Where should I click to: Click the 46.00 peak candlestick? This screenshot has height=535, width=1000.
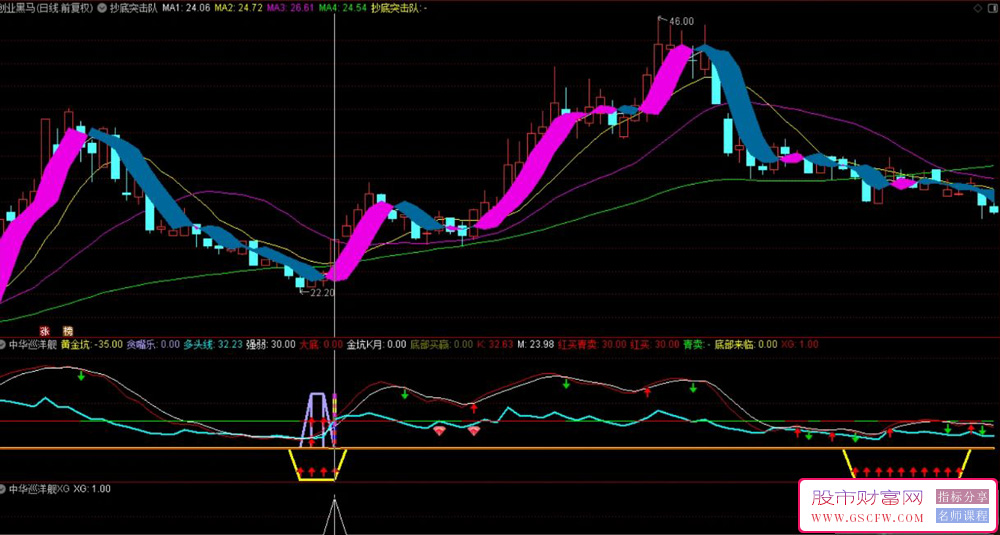[659, 51]
